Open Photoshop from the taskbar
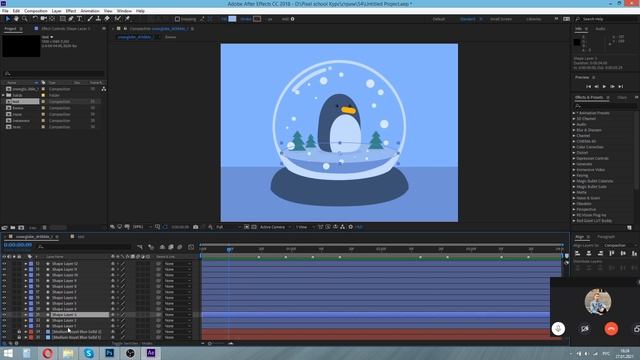Screen dimensions: 640x360 pos(109,353)
